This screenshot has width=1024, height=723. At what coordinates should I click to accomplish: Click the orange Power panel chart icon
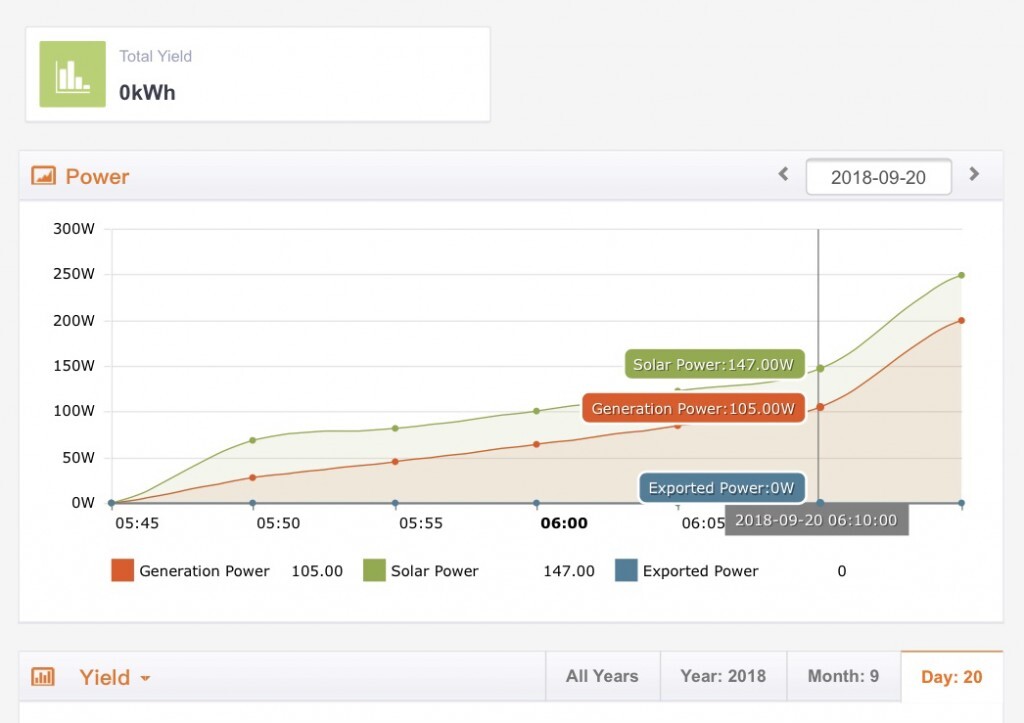click(43, 176)
